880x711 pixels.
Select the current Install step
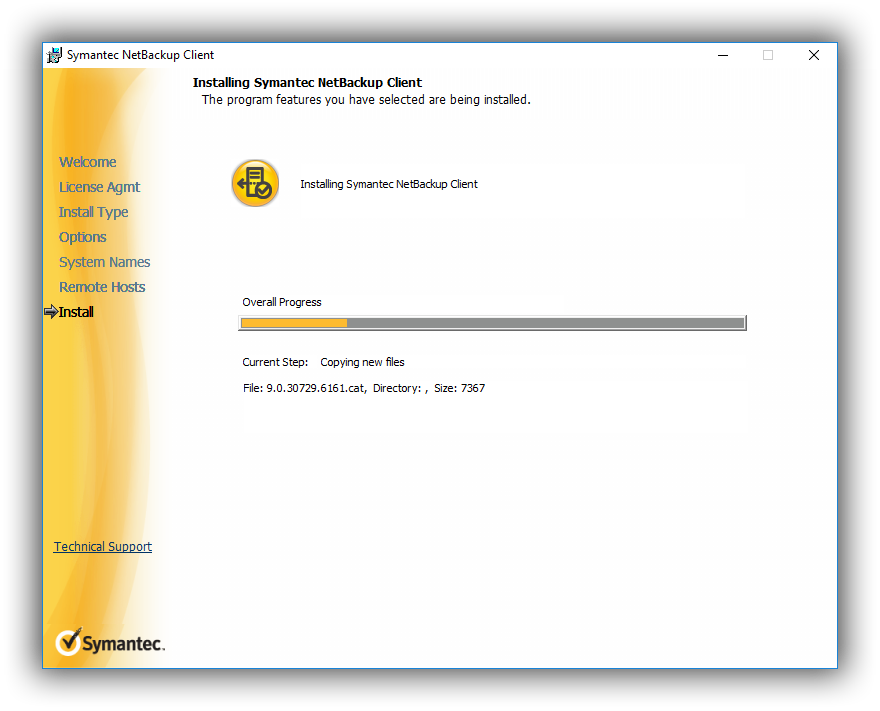click(x=76, y=311)
